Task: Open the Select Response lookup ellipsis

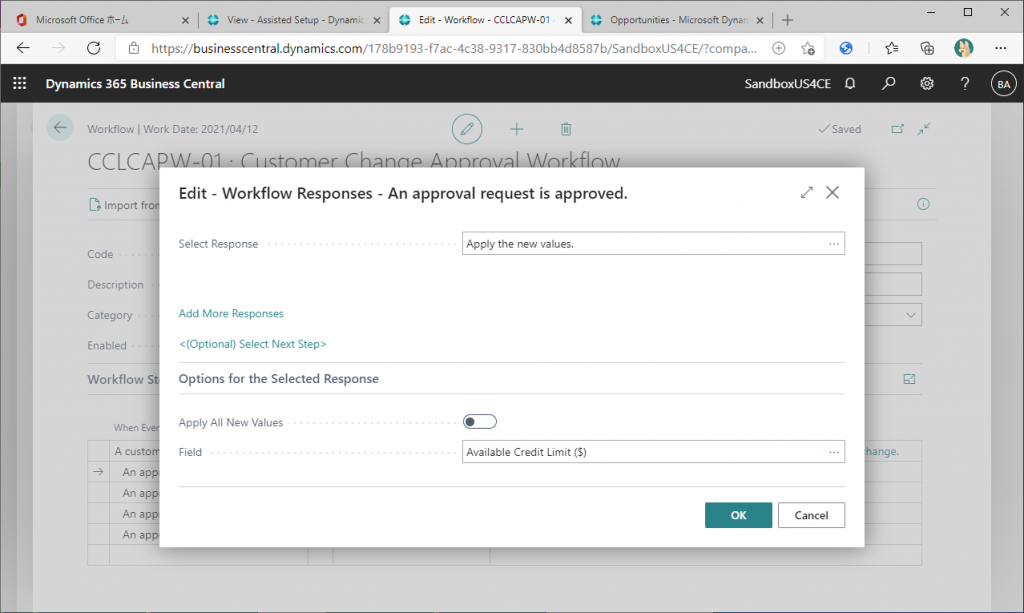Action: [834, 244]
